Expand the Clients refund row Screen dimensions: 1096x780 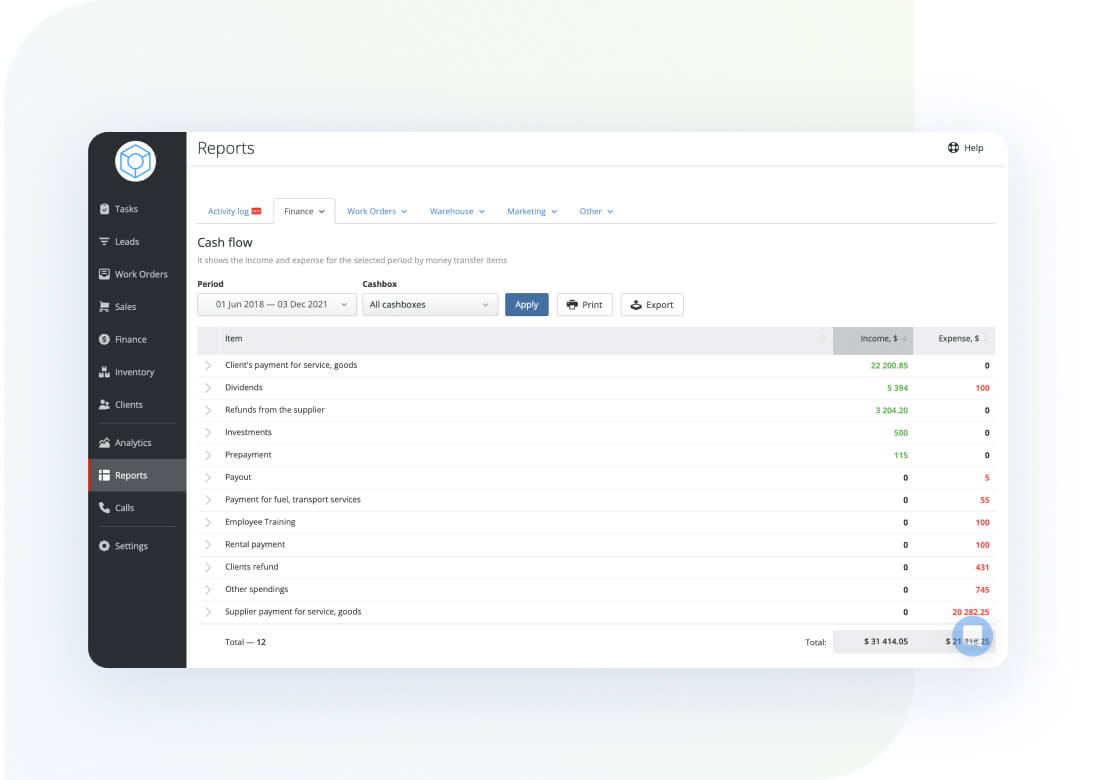pos(208,567)
